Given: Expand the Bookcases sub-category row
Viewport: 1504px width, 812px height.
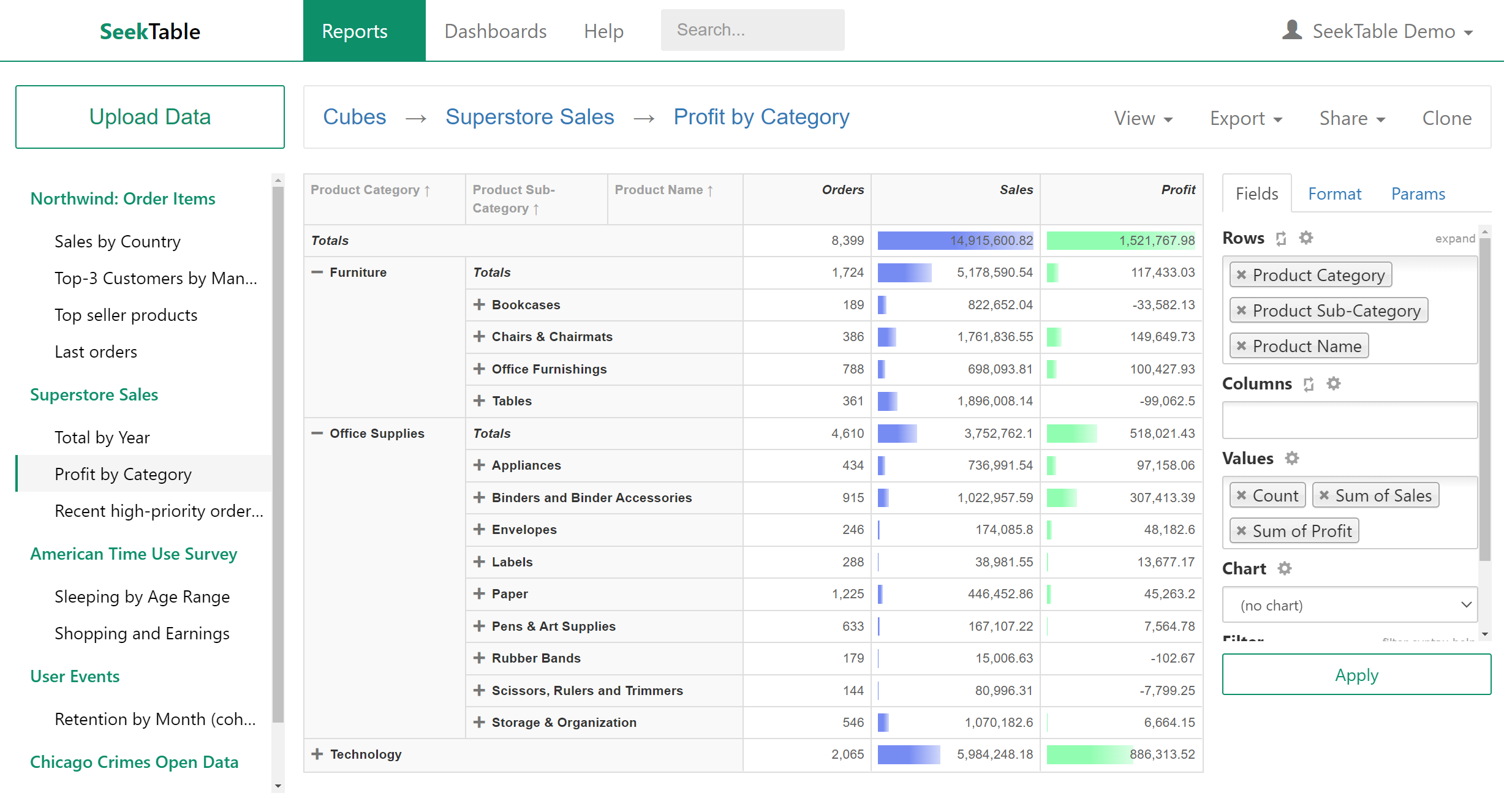Looking at the screenshot, I should (x=479, y=304).
